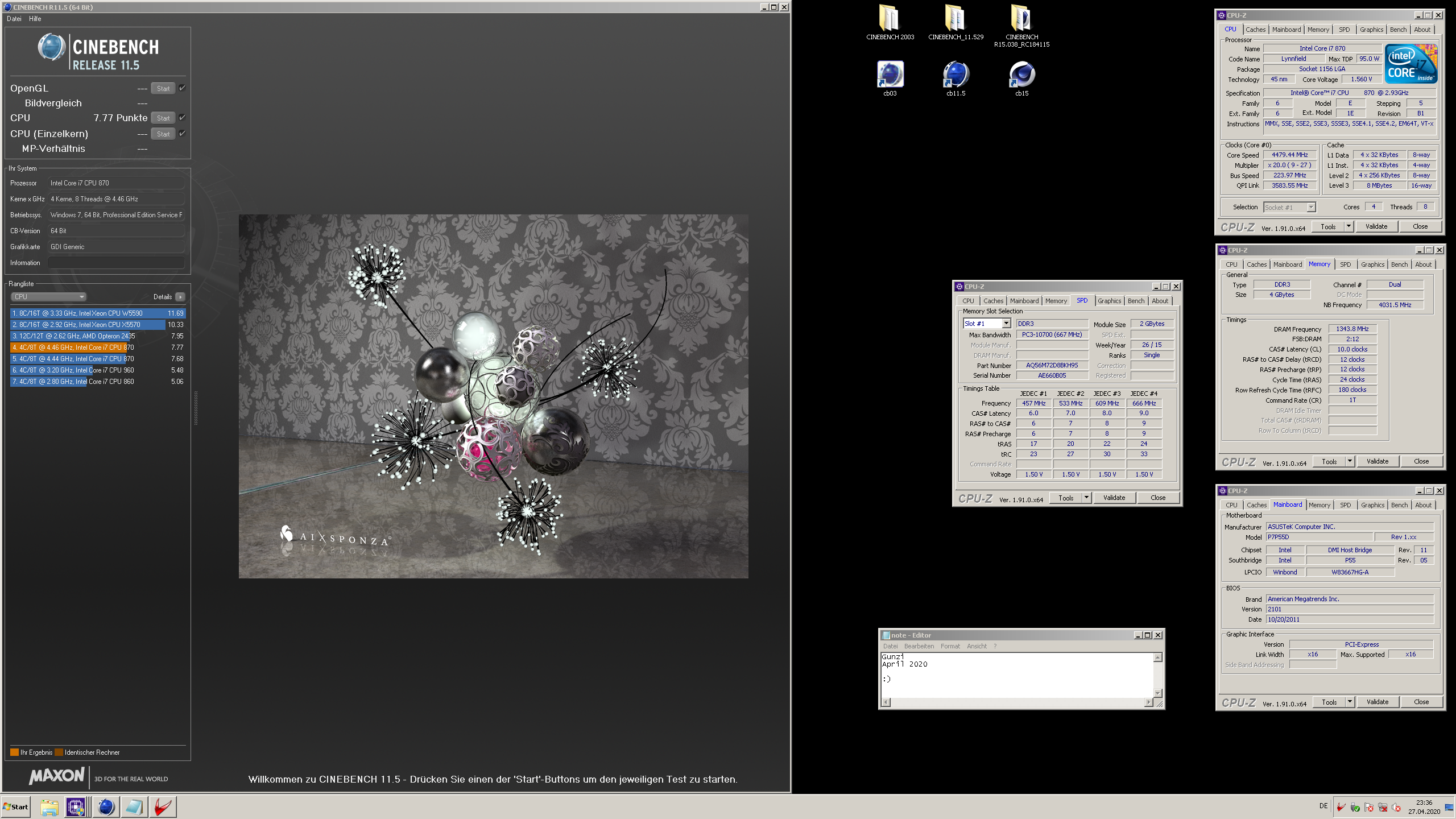
Task: Click the Details arrow button in Rangliste
Action: (180, 297)
